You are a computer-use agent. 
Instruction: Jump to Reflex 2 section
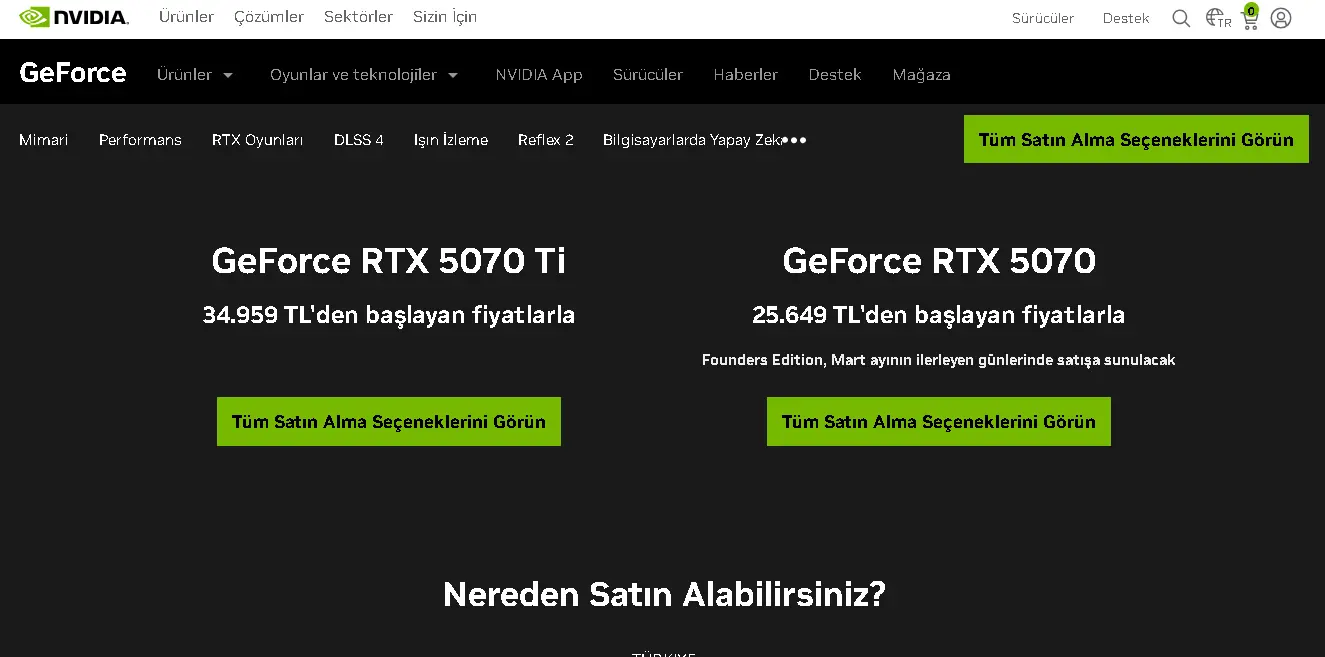[x=546, y=140]
